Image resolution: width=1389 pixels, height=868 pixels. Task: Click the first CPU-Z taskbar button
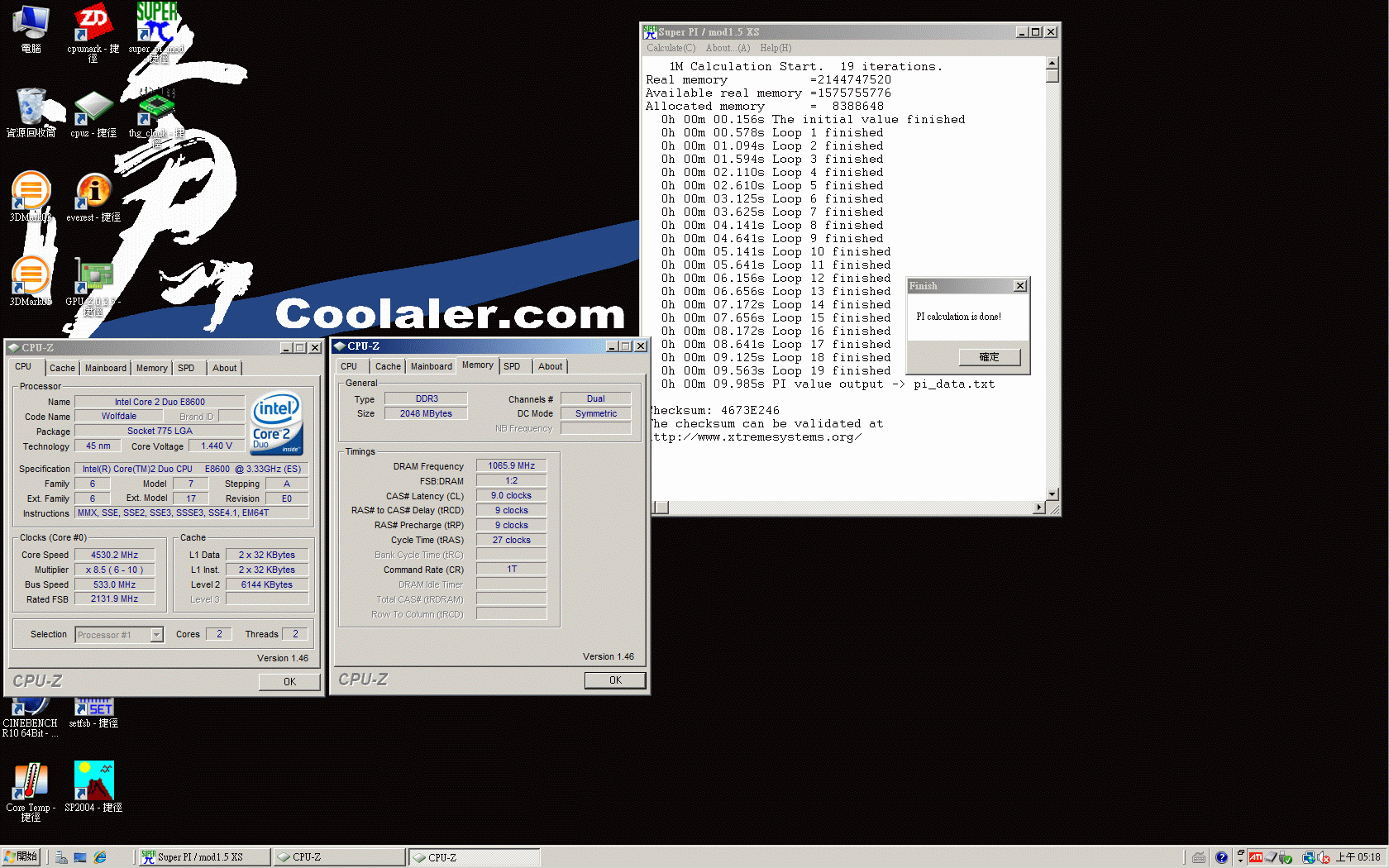pos(339,857)
